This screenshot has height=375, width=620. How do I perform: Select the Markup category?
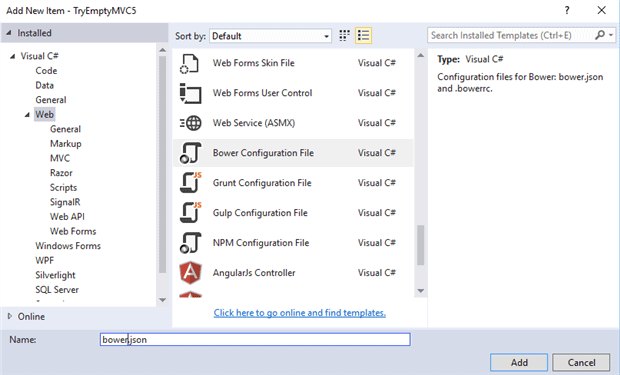tap(66, 144)
